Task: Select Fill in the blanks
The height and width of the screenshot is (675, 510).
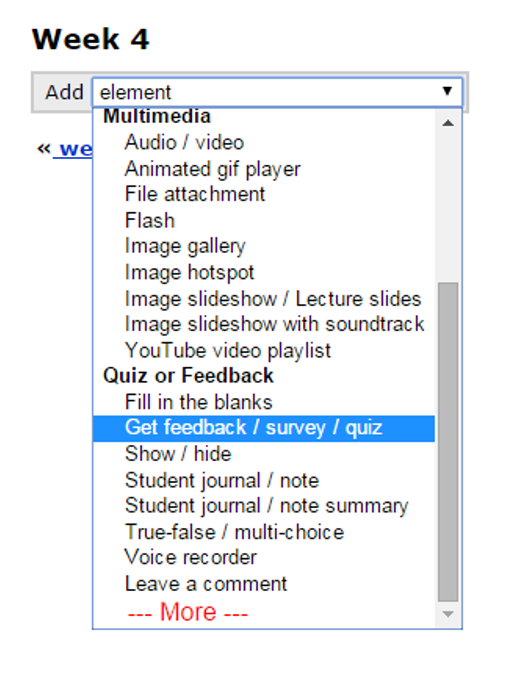Action: [264, 402]
